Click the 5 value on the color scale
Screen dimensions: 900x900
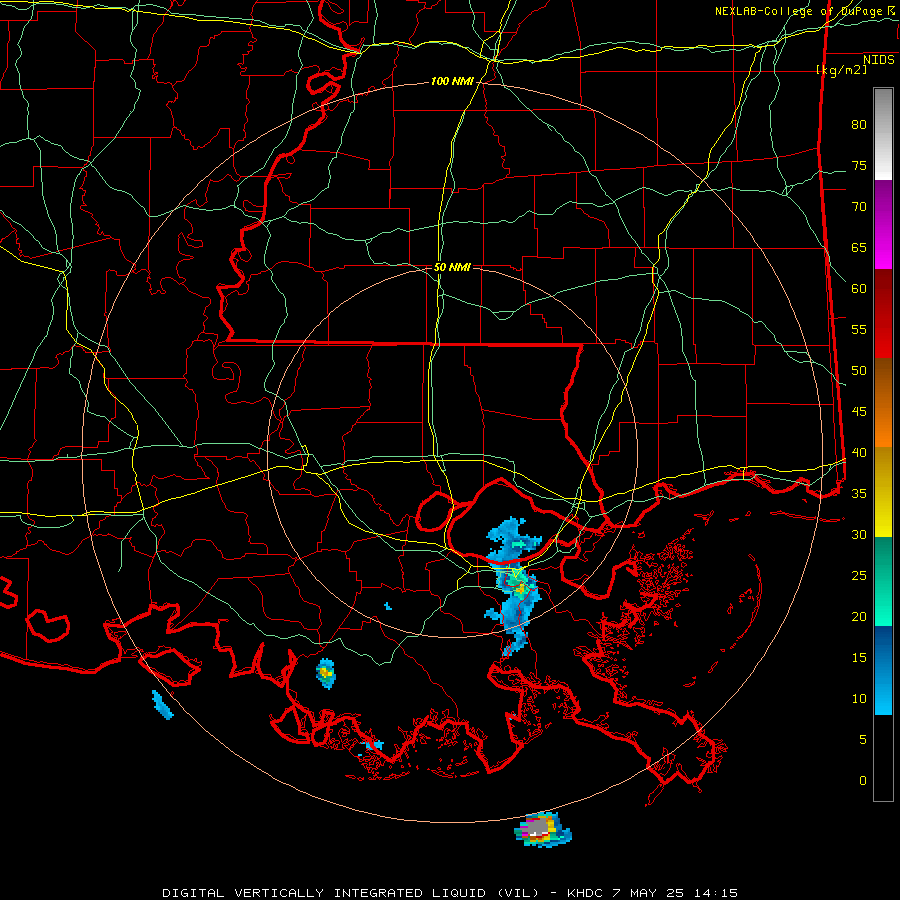863,740
